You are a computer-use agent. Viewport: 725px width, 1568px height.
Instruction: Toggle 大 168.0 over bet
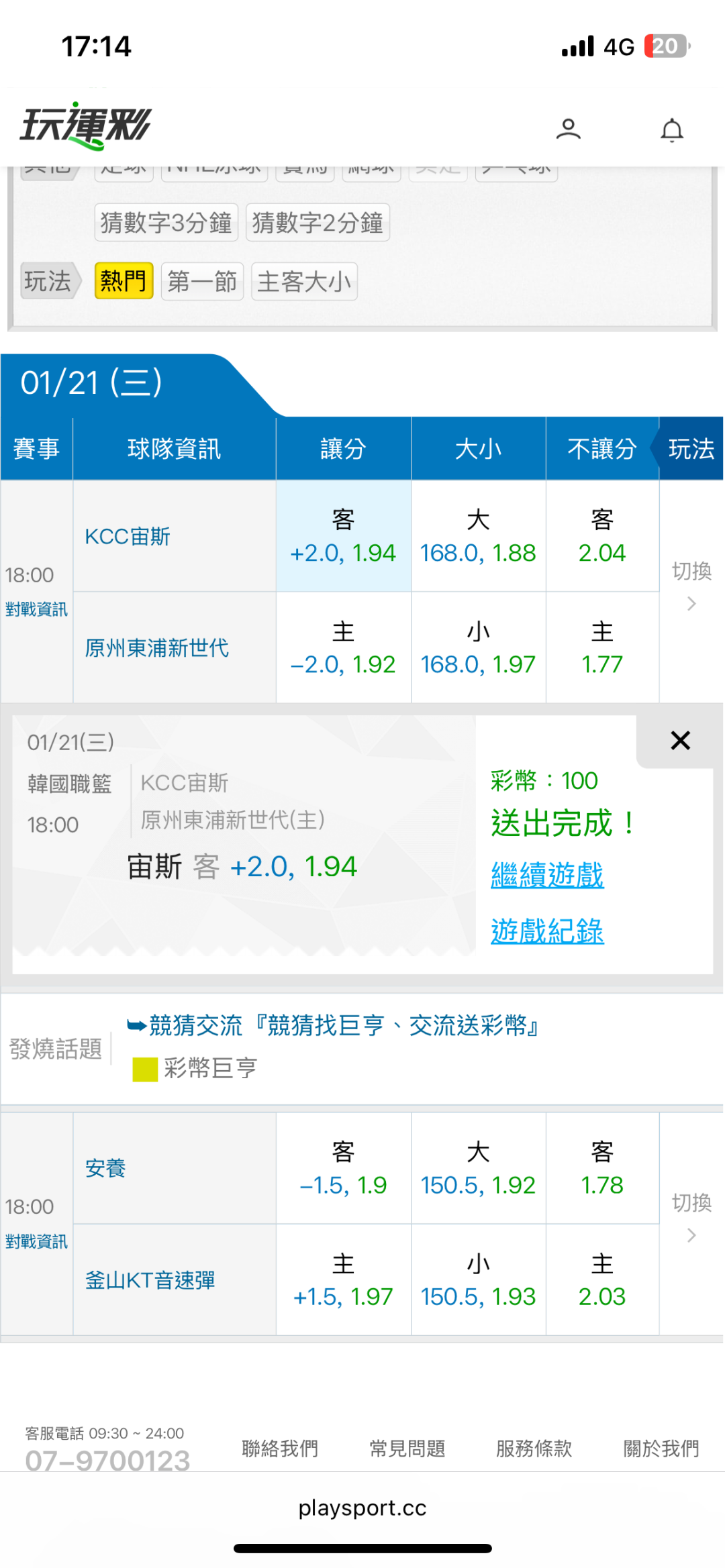[x=478, y=536]
